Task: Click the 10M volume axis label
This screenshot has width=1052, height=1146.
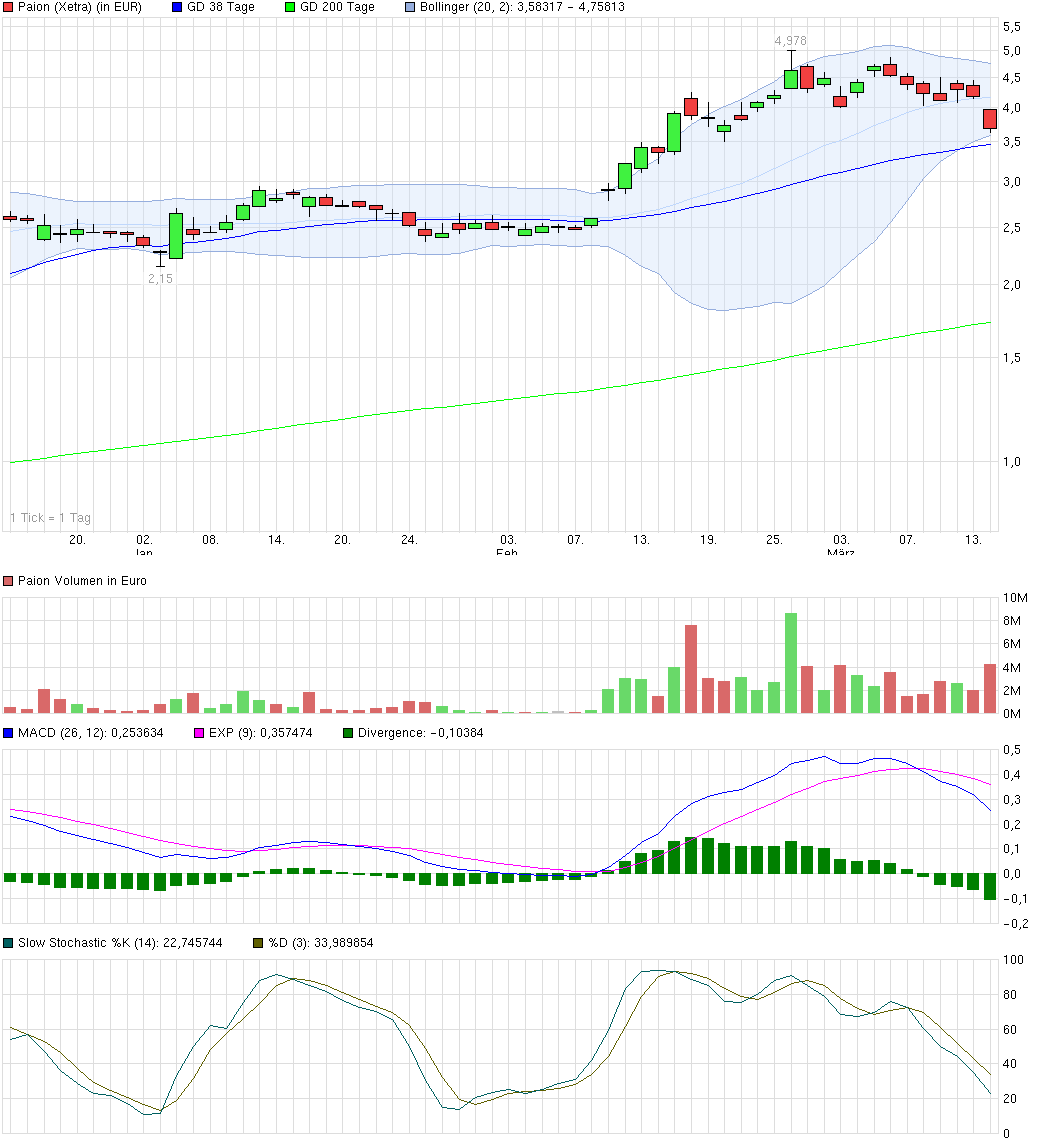Action: pyautogui.click(x=1015, y=598)
